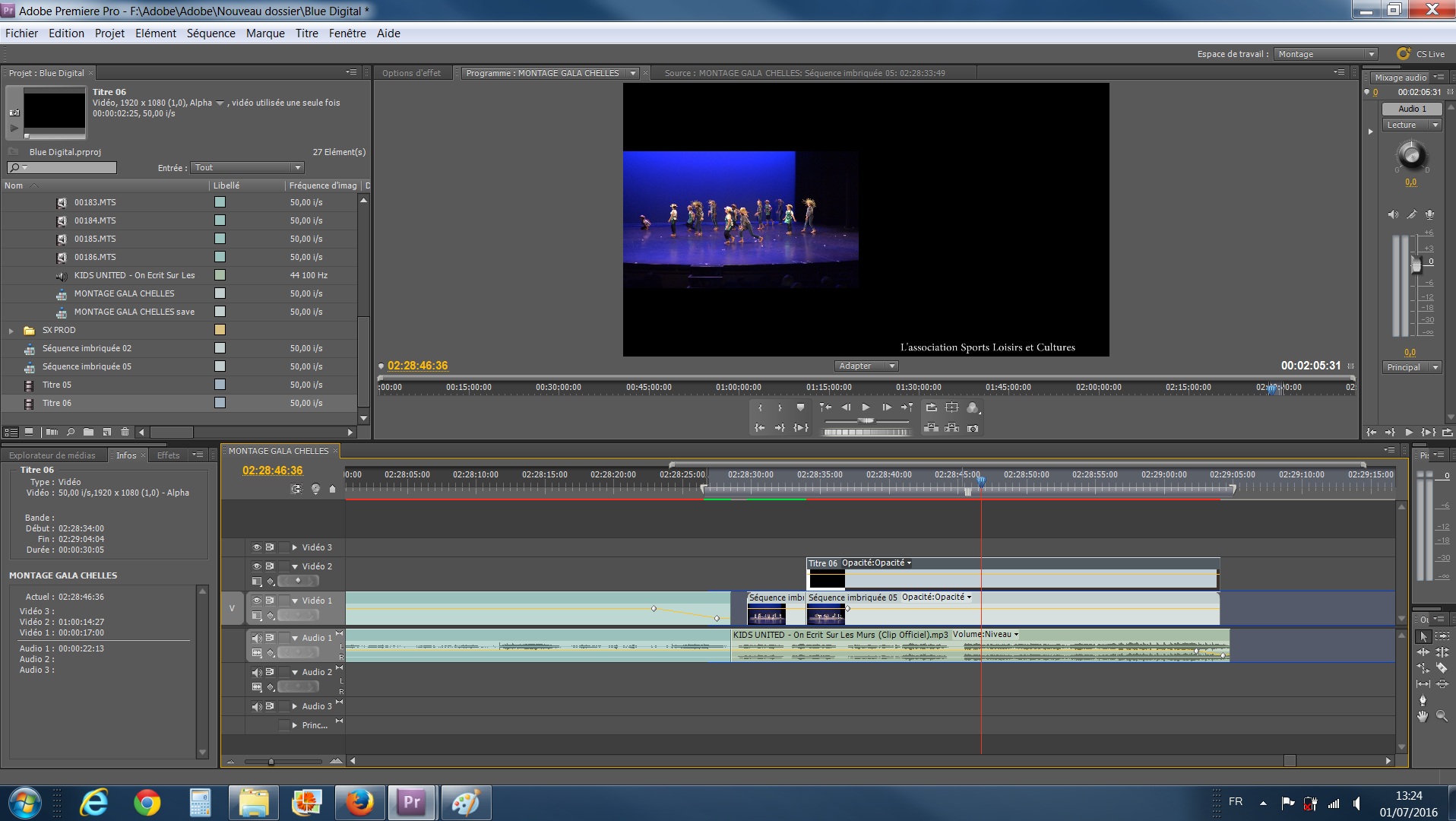Click the timeline zoom slider handle

(x=271, y=761)
